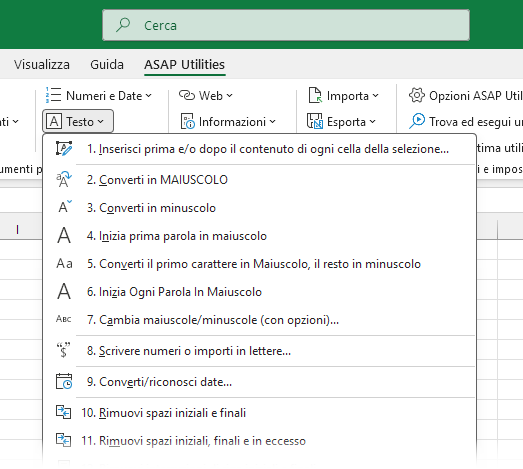
Task: Click the convert to lowercase icon
Action: 64,207
